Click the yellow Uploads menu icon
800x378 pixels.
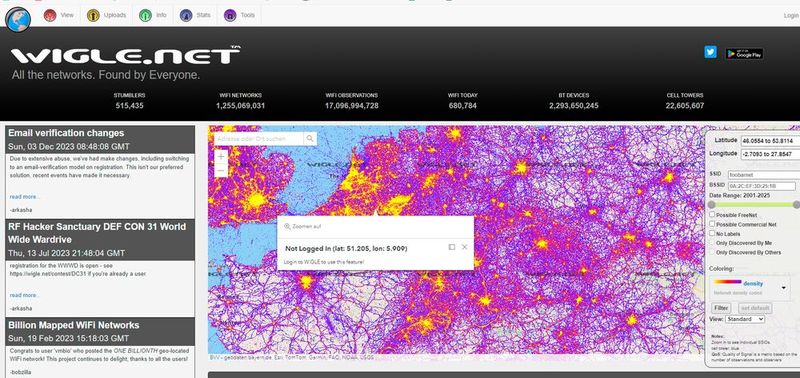(93, 15)
